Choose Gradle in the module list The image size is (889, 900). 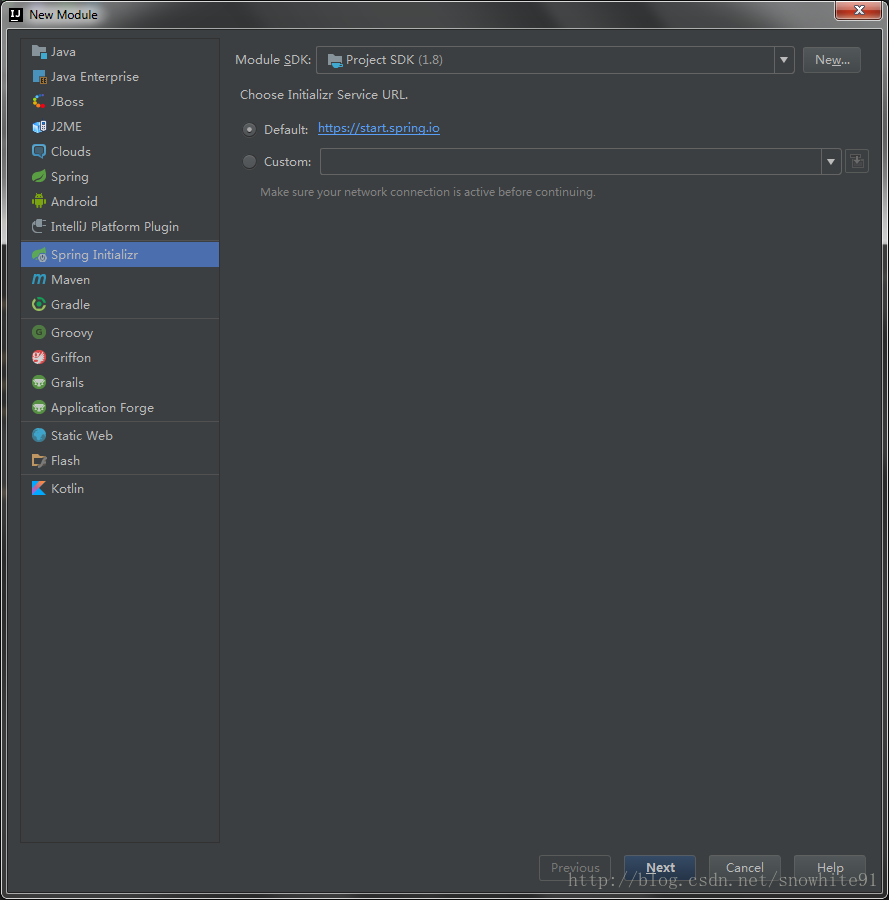(x=120, y=304)
